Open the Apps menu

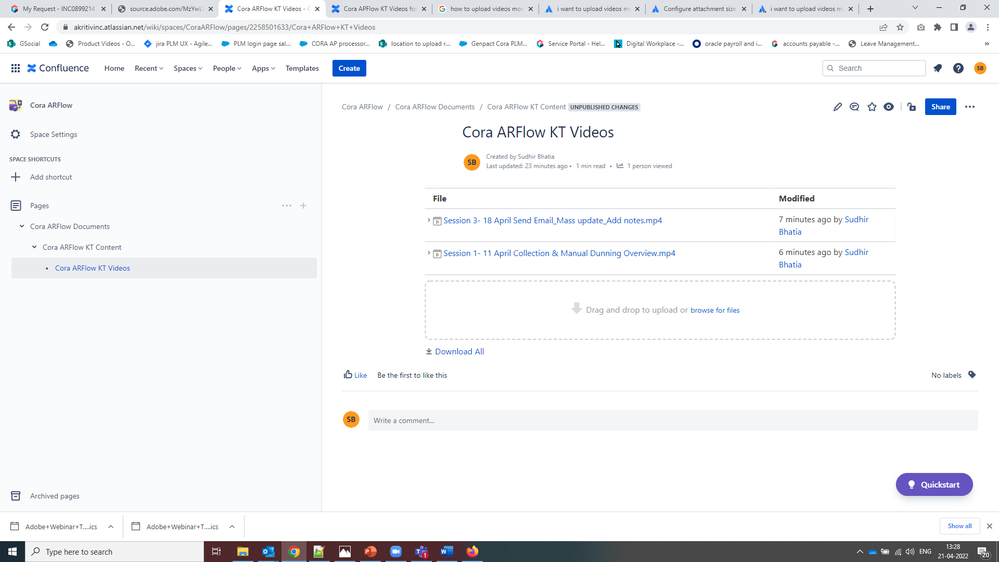click(263, 68)
